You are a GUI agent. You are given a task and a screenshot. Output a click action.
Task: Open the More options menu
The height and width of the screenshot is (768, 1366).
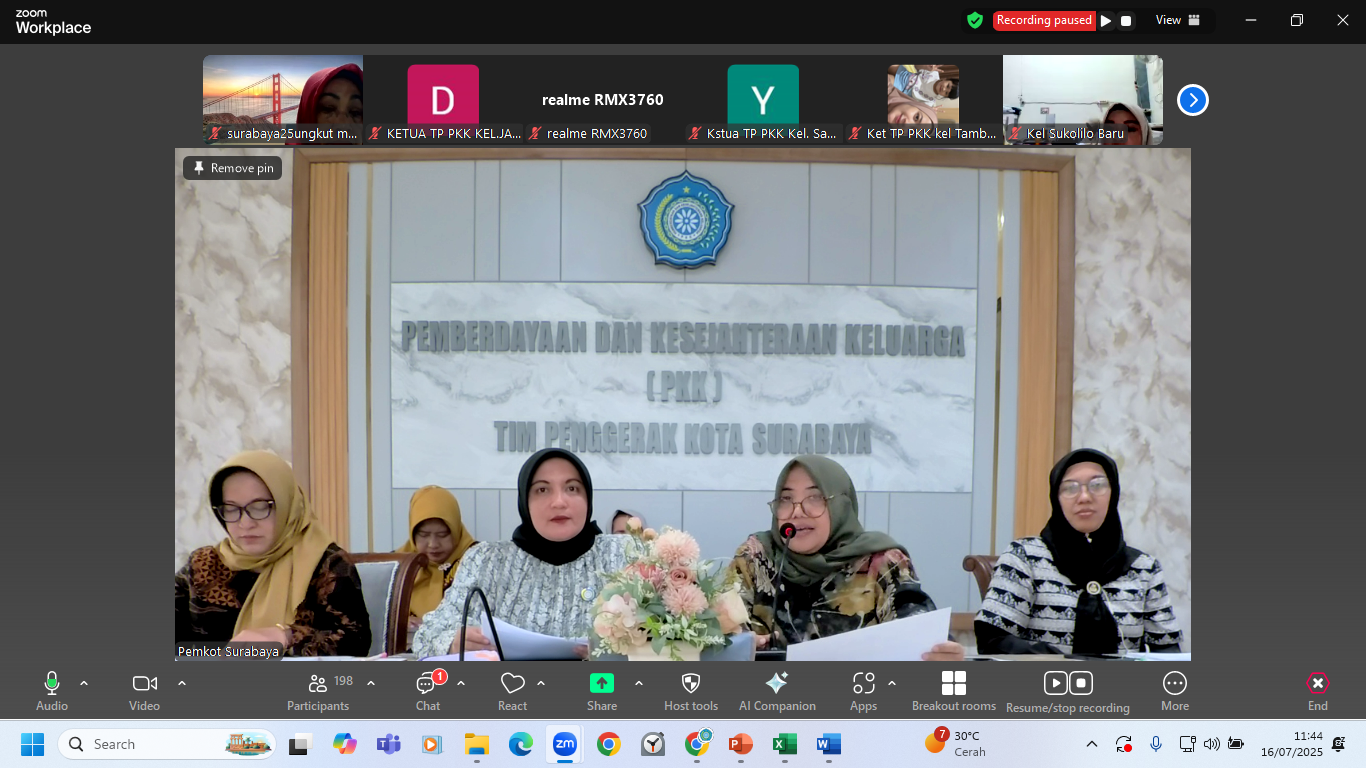click(x=1175, y=691)
